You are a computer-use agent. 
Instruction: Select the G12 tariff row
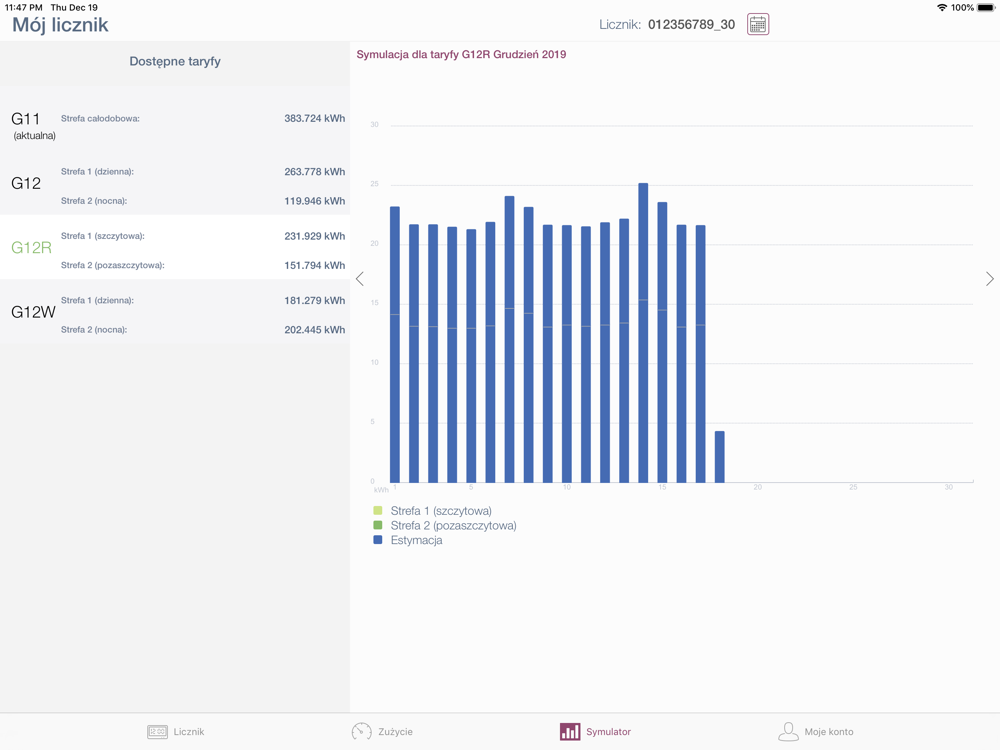tap(175, 185)
